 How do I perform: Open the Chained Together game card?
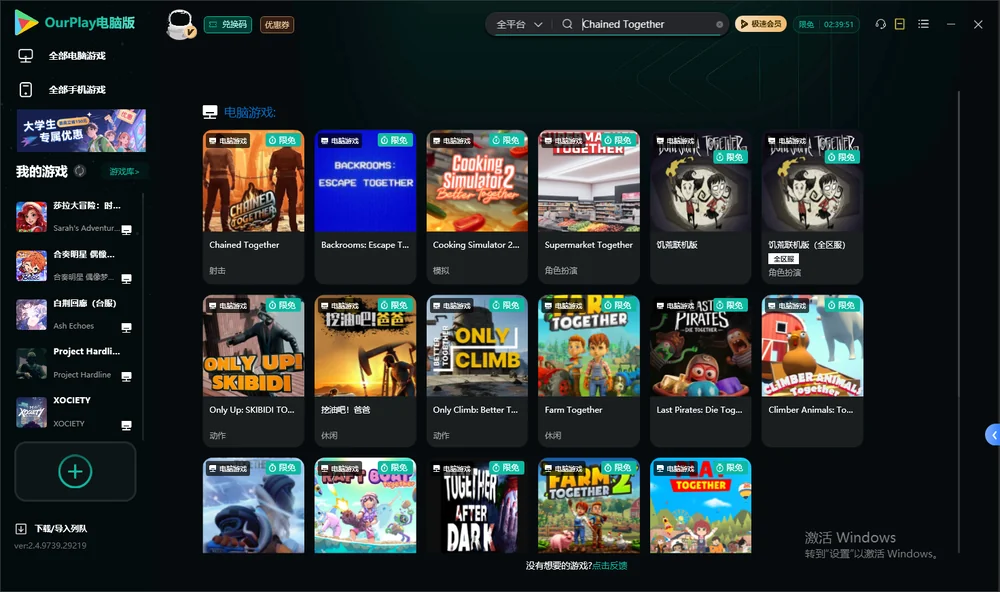click(x=253, y=207)
